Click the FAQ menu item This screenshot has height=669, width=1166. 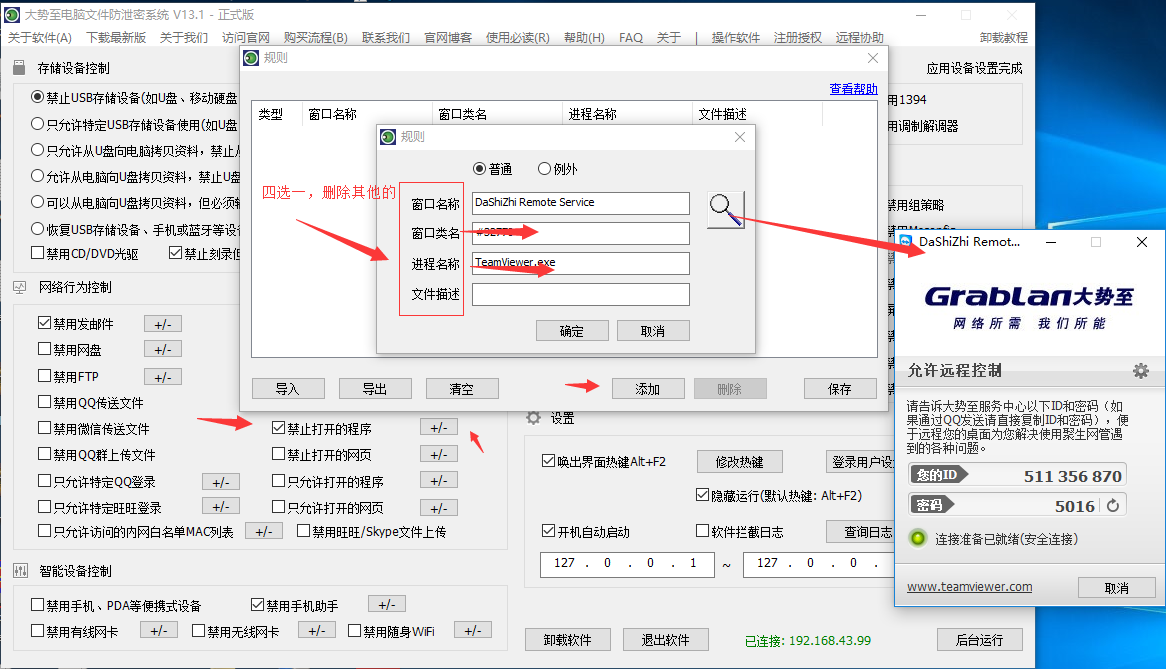coord(631,37)
